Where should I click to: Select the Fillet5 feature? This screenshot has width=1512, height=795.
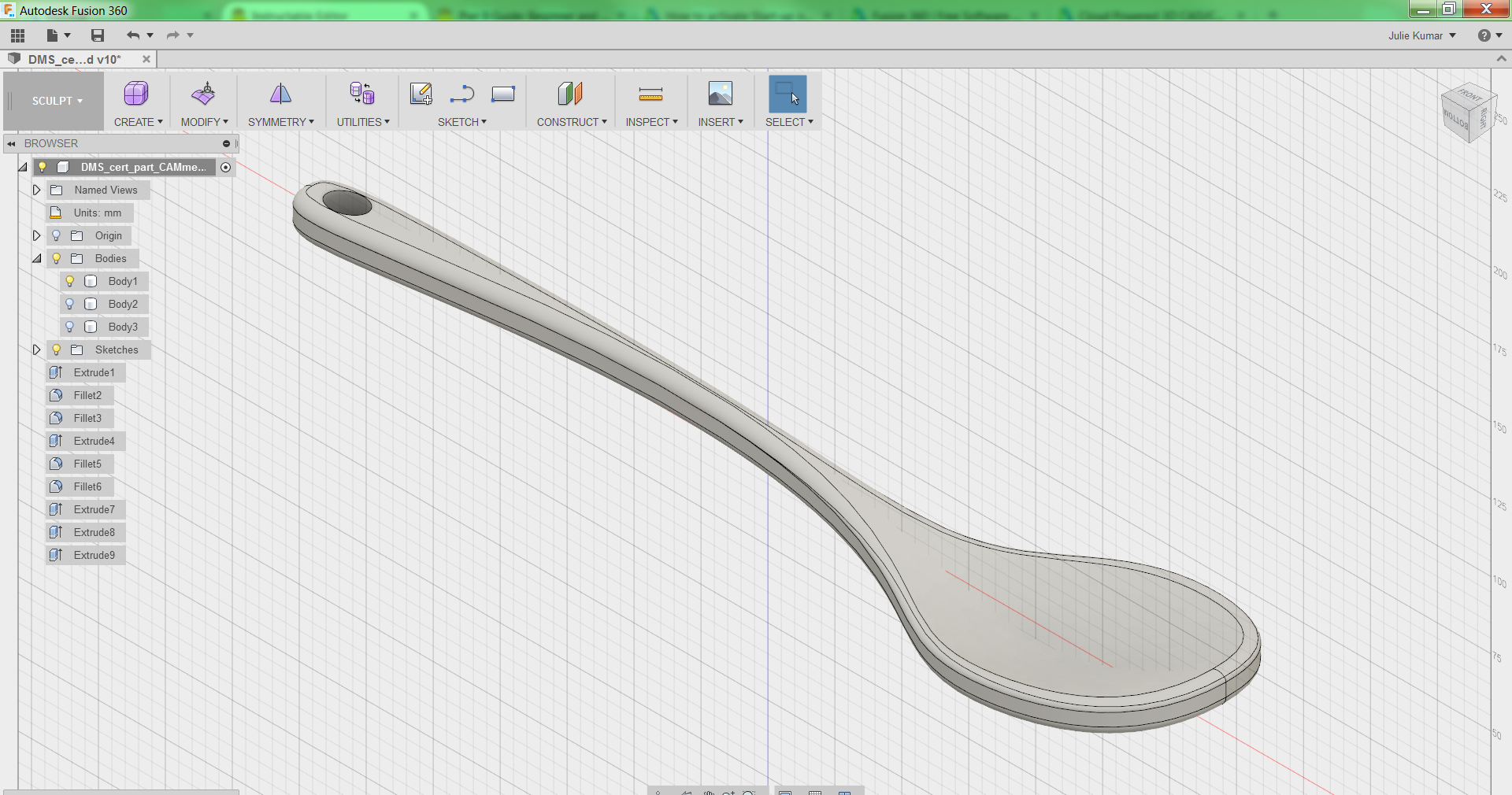[x=87, y=464]
